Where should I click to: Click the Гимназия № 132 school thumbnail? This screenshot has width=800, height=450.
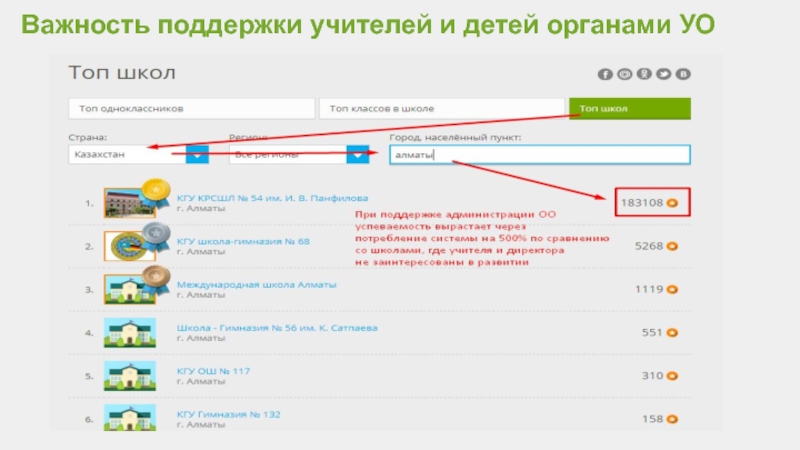(130, 417)
